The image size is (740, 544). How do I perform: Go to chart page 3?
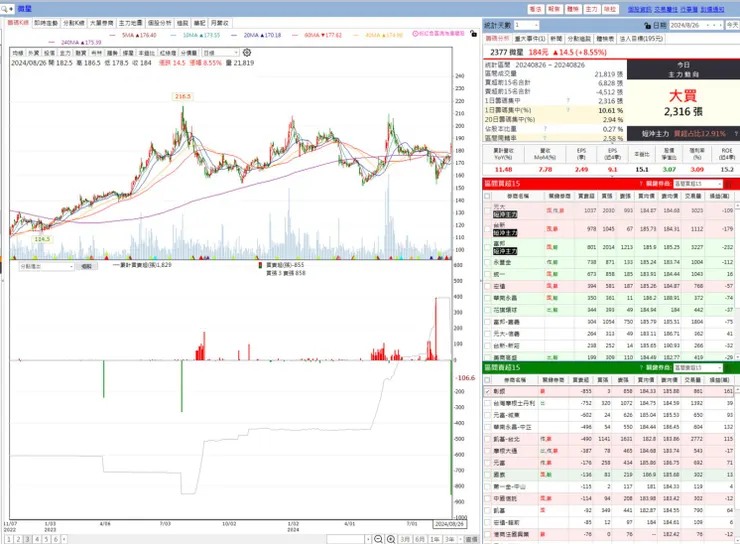tap(27, 539)
